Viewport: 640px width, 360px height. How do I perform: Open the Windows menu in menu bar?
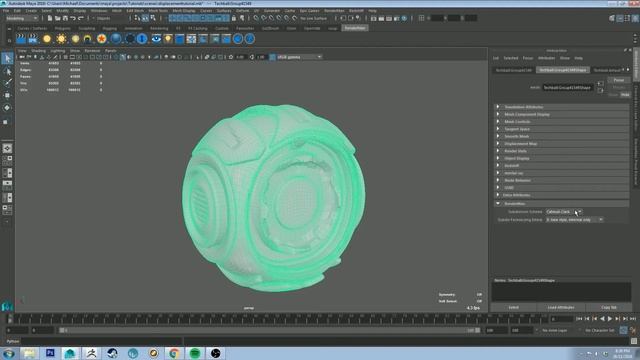click(99, 11)
